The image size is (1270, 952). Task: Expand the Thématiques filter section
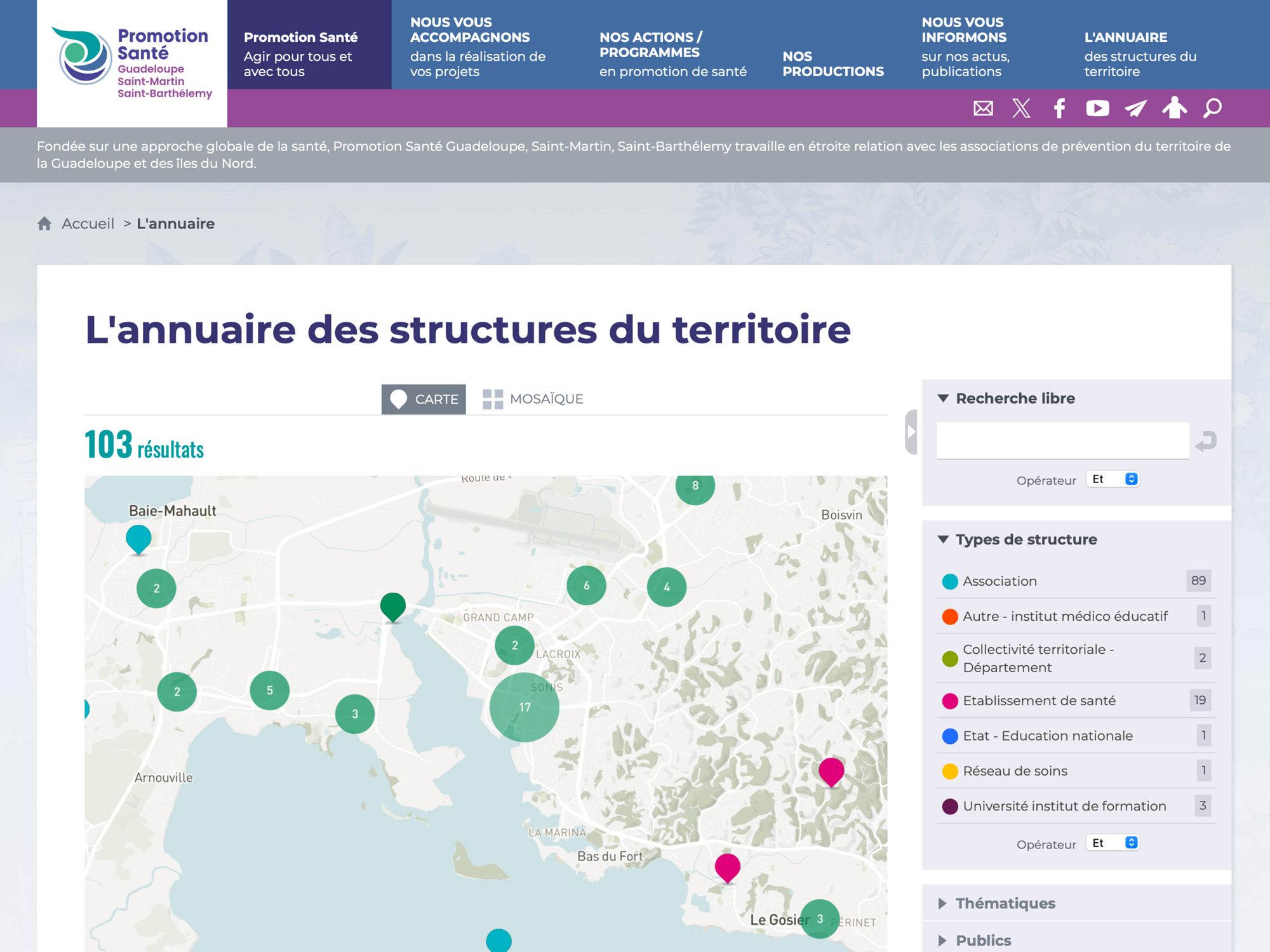pos(1005,903)
